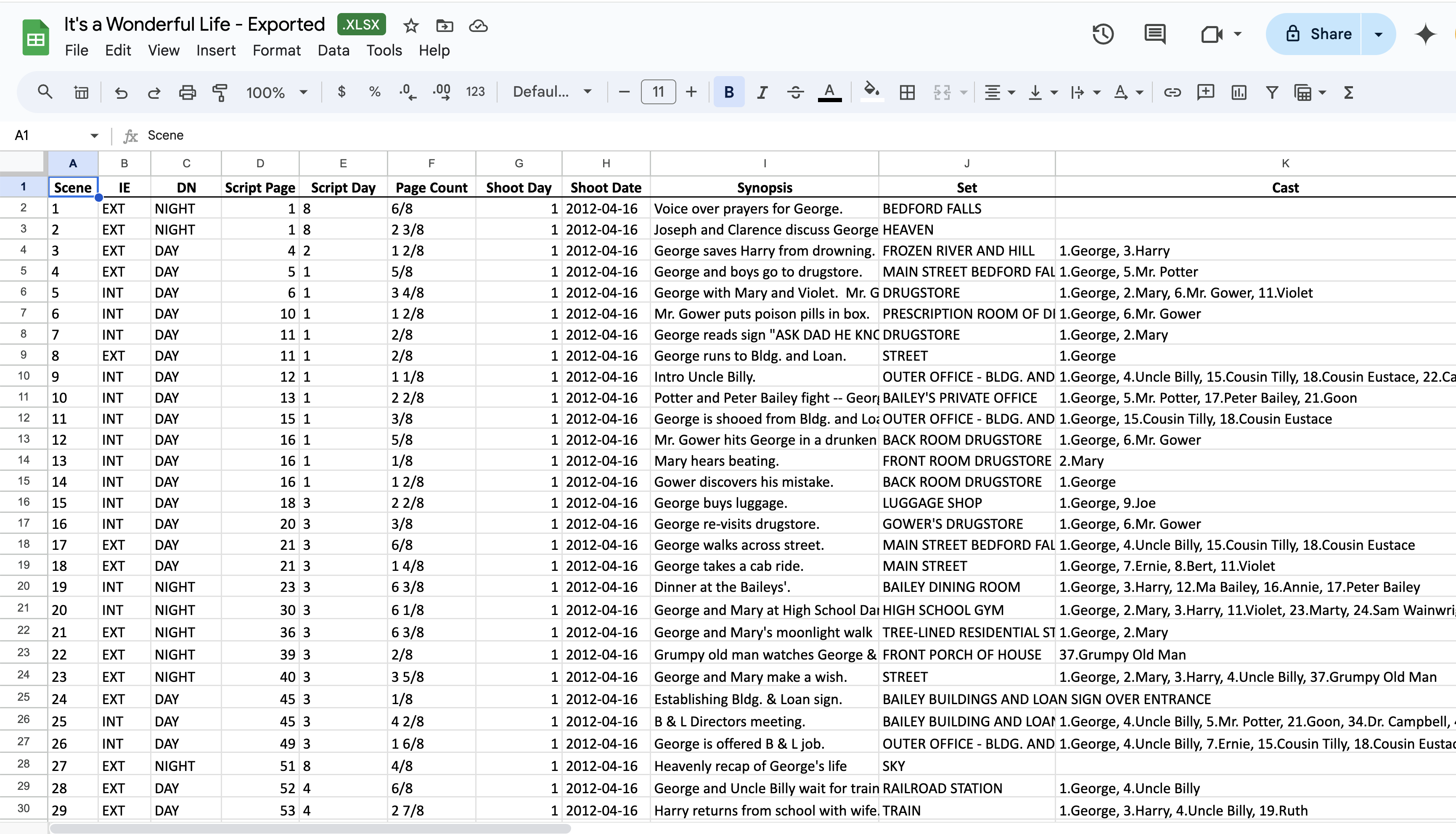Open version history clock icon

[1102, 34]
